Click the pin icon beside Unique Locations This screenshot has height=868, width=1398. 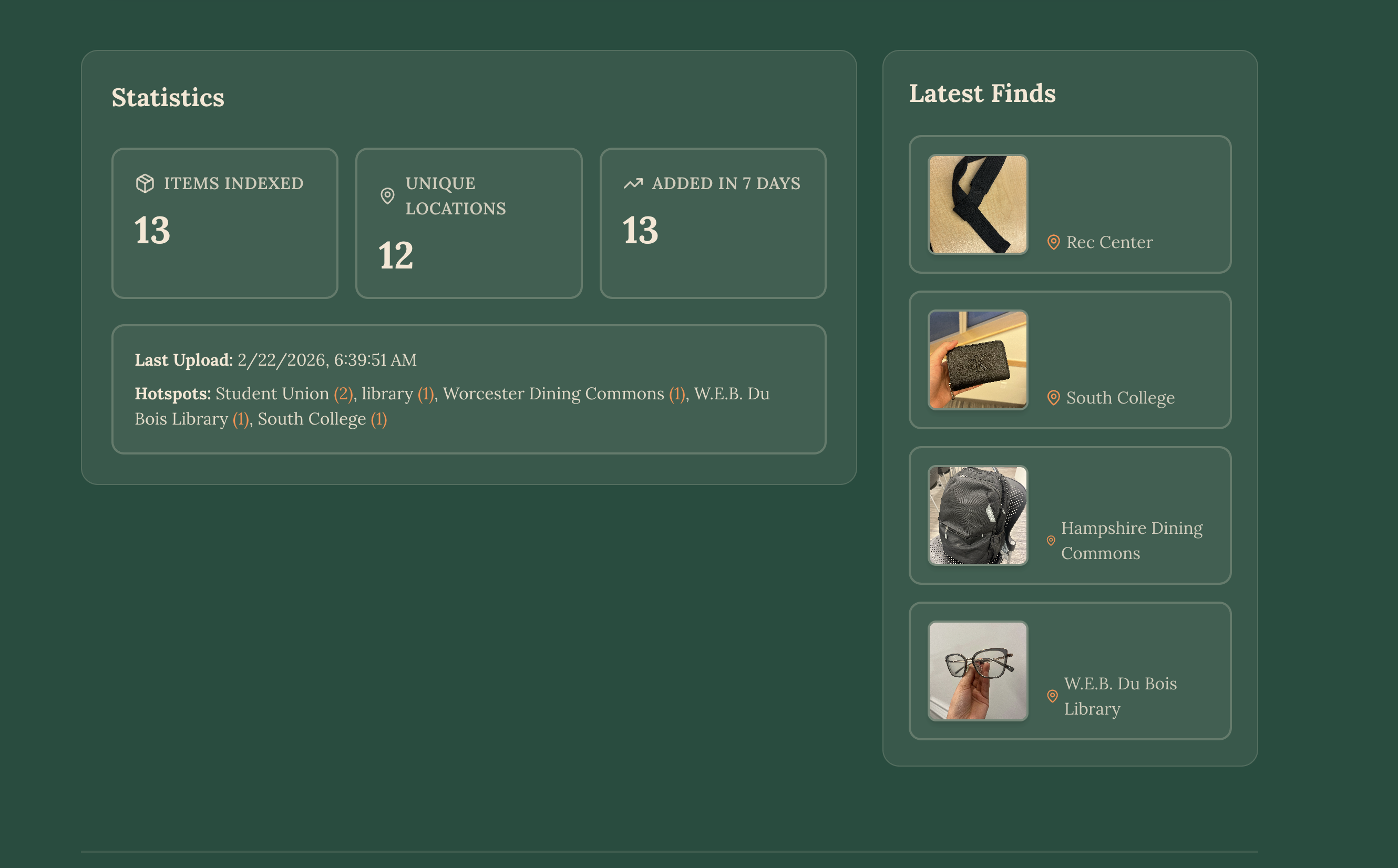point(387,196)
